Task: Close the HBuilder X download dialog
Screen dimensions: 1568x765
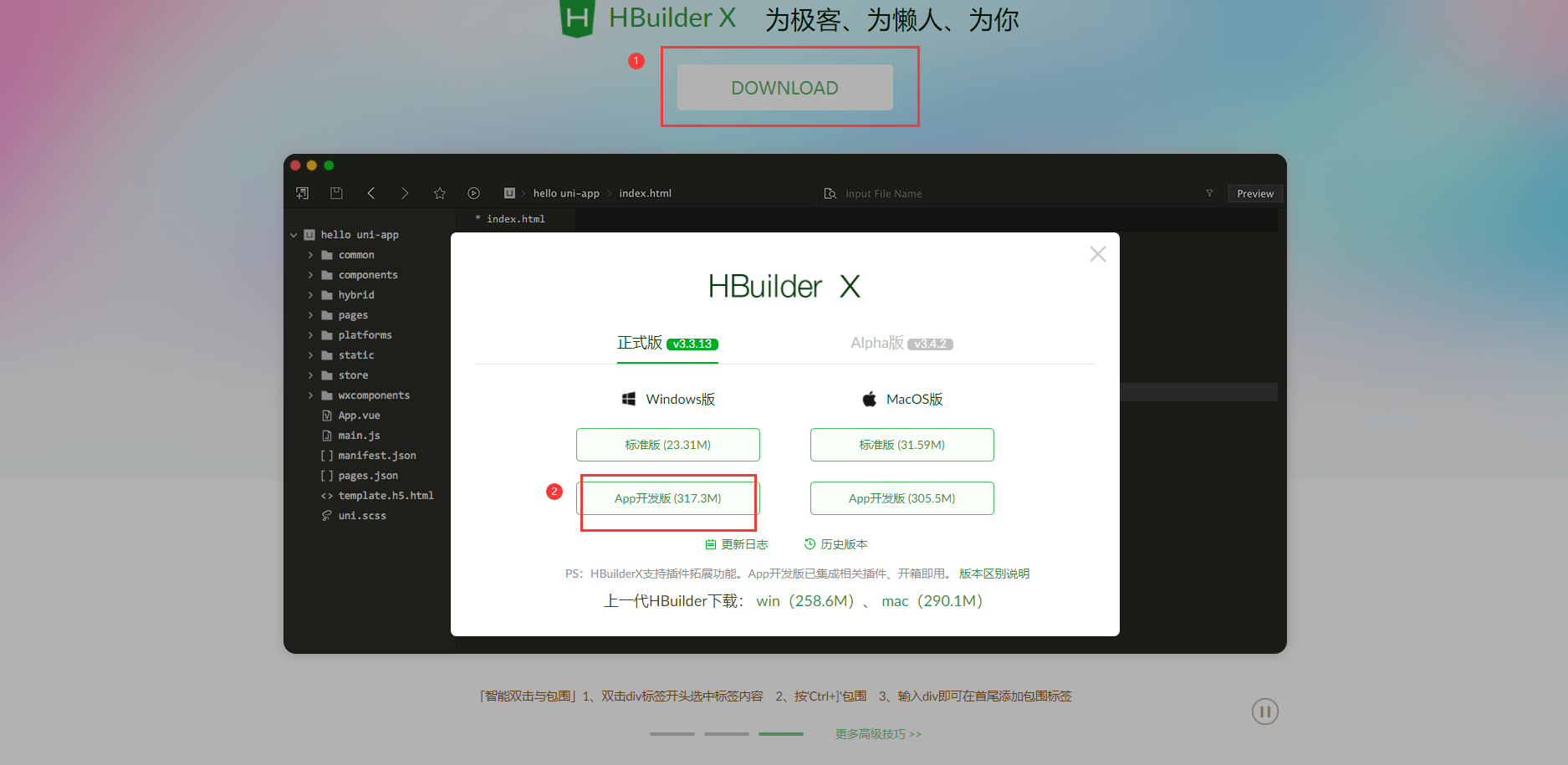Action: point(1098,254)
